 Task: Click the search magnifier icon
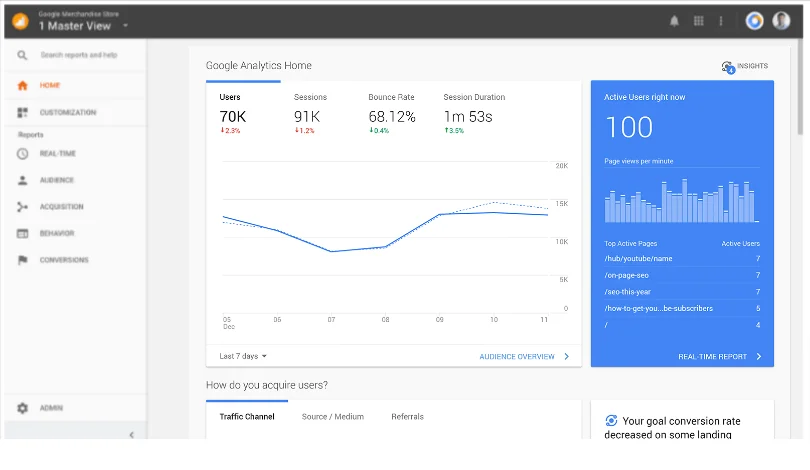(22, 55)
